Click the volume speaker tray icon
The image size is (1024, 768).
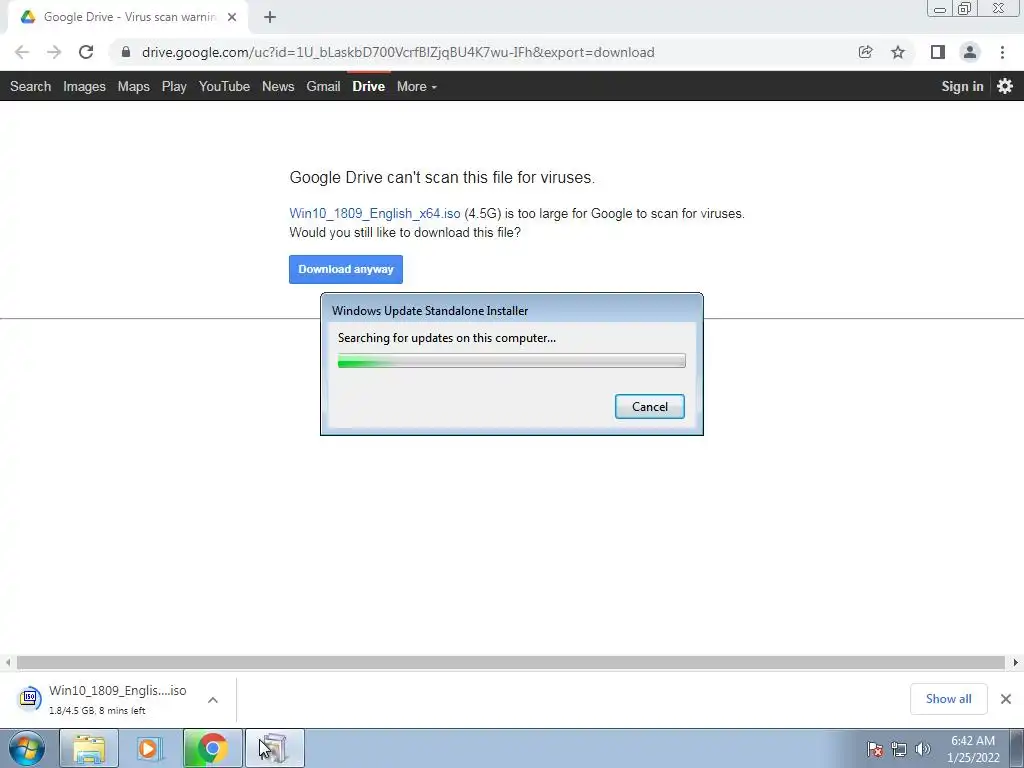(x=922, y=749)
